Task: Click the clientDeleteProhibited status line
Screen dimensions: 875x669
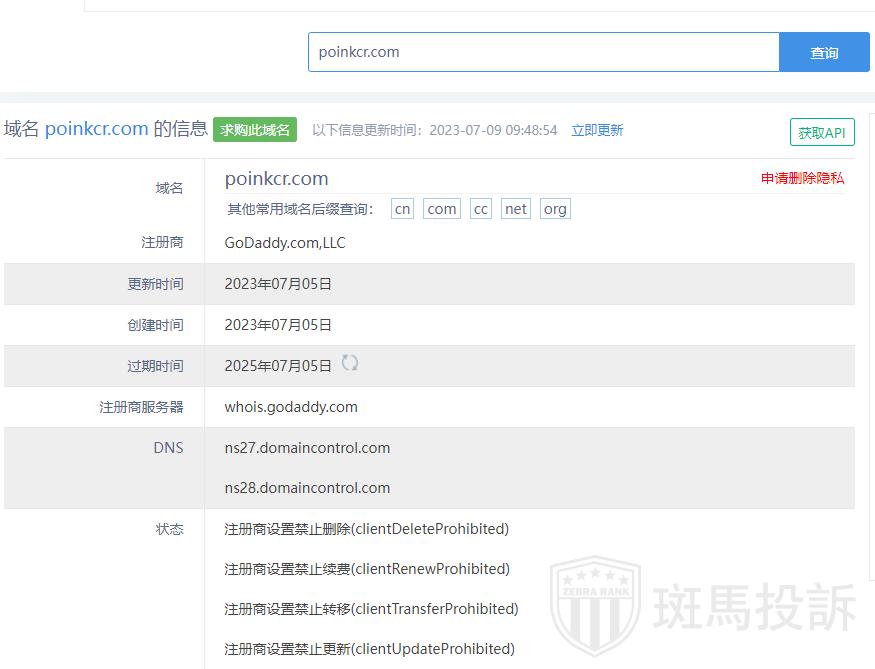Action: tap(366, 529)
